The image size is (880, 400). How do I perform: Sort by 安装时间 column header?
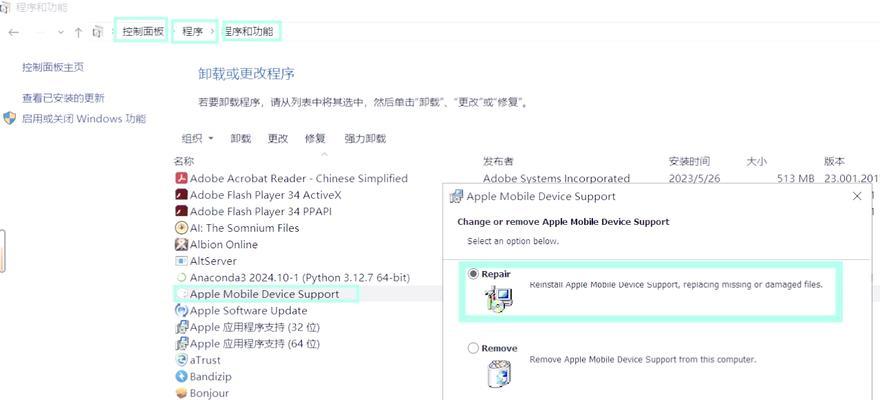[x=689, y=162]
